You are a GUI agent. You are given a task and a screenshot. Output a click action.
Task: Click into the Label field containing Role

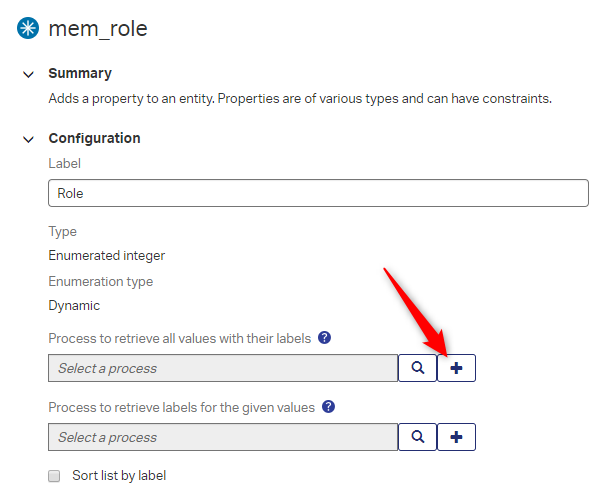click(318, 193)
